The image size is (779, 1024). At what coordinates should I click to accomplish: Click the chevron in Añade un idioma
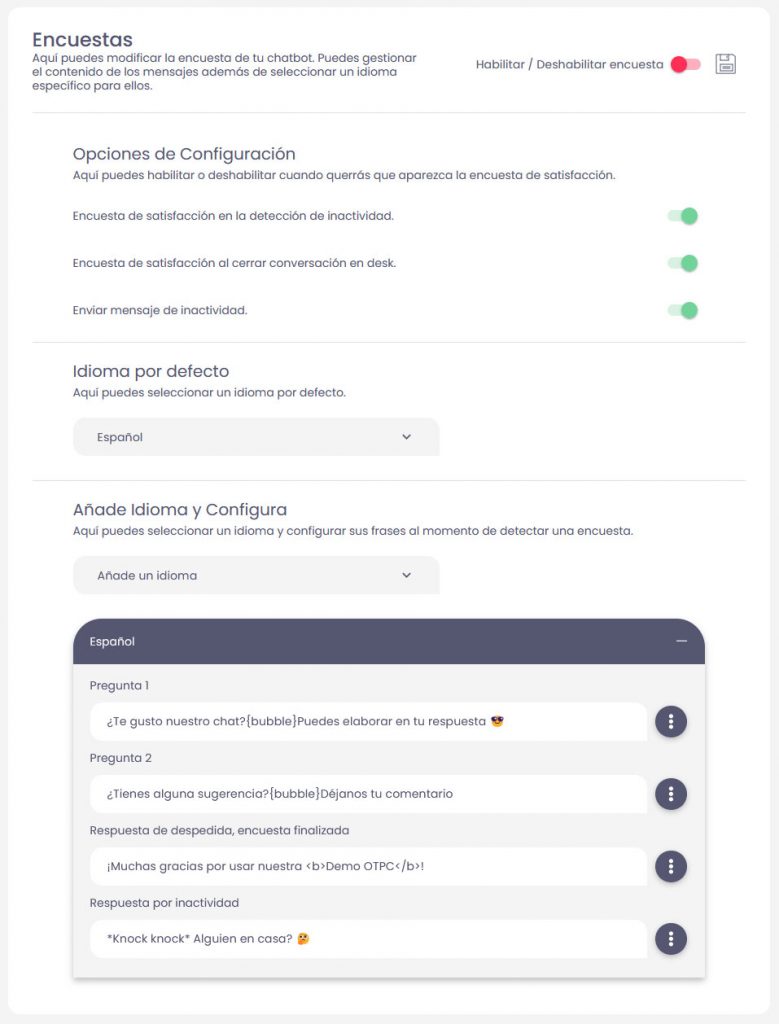pyautogui.click(x=406, y=576)
